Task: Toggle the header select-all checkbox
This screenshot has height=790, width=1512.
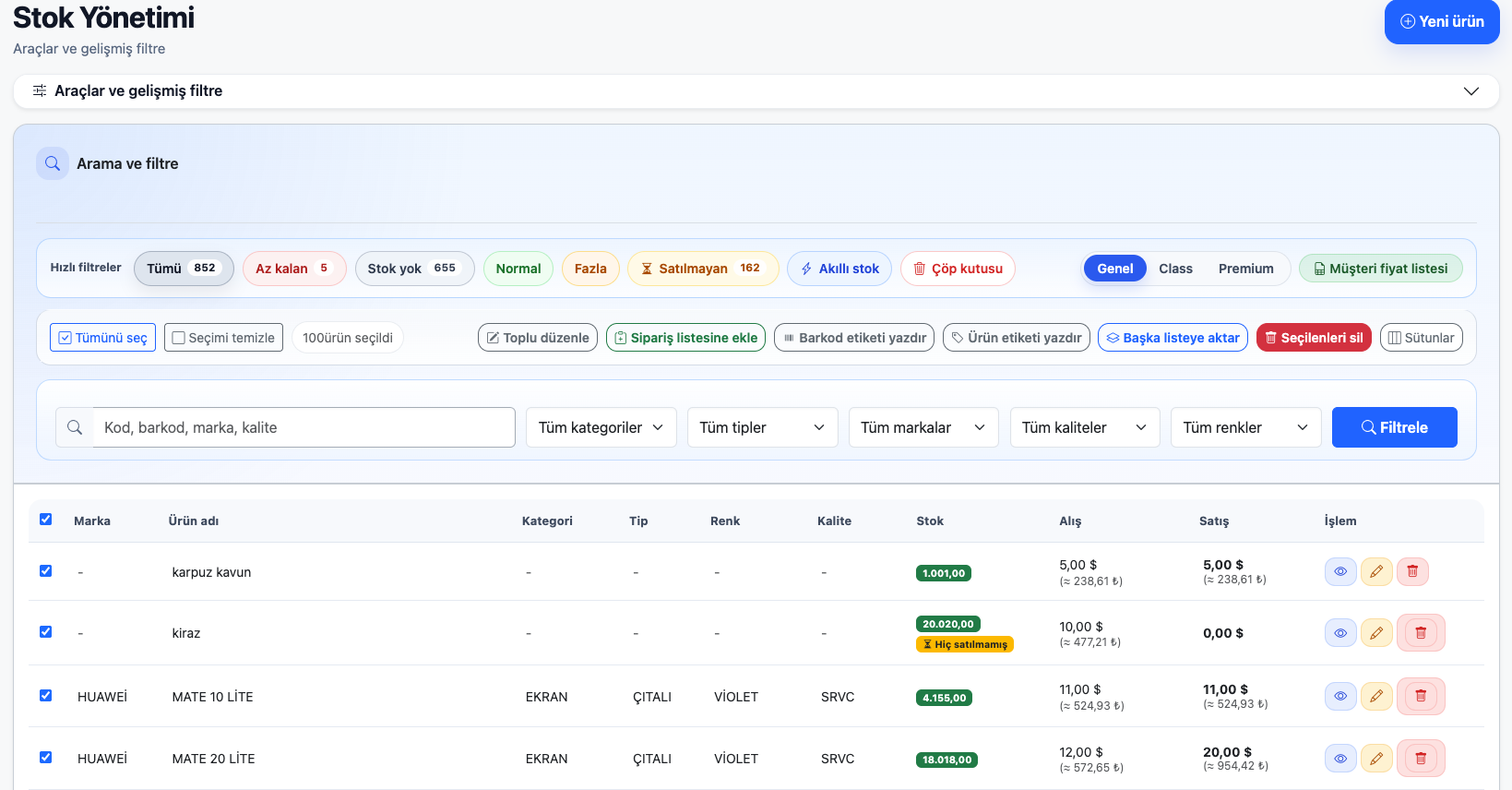Action: (x=46, y=520)
